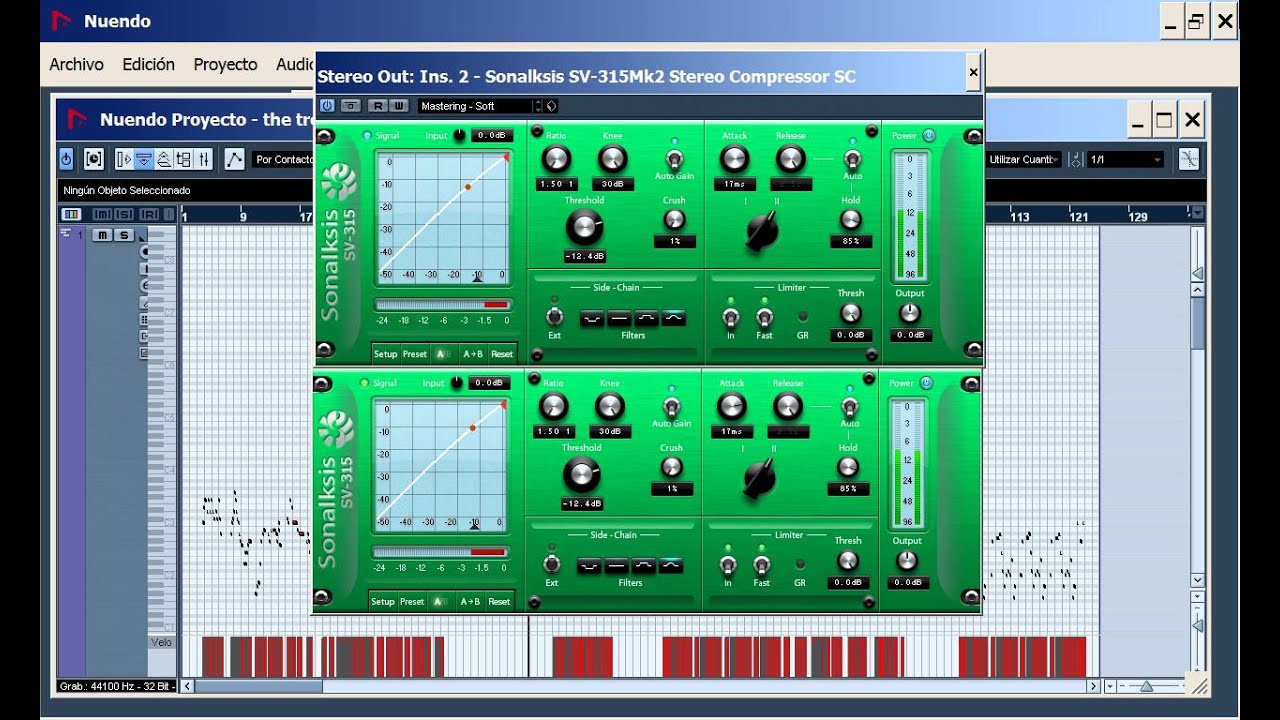Select fourth Side-Chain filter shape in upper panel
This screenshot has width=1280, height=720.
pyautogui.click(x=672, y=319)
